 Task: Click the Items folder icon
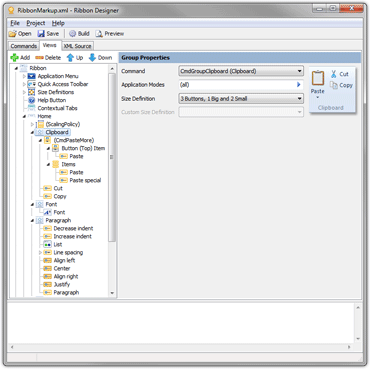[x=56, y=164]
